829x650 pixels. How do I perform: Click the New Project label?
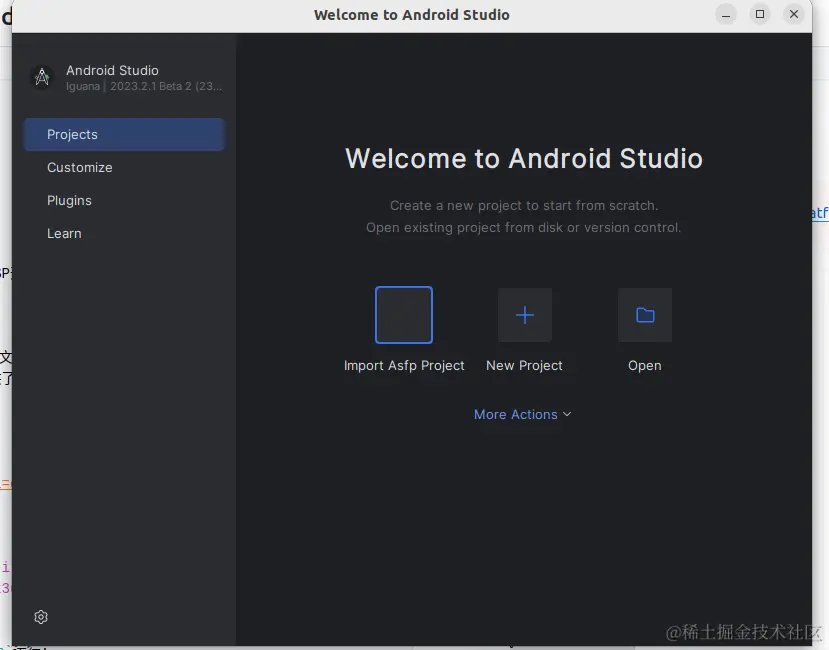(x=524, y=365)
